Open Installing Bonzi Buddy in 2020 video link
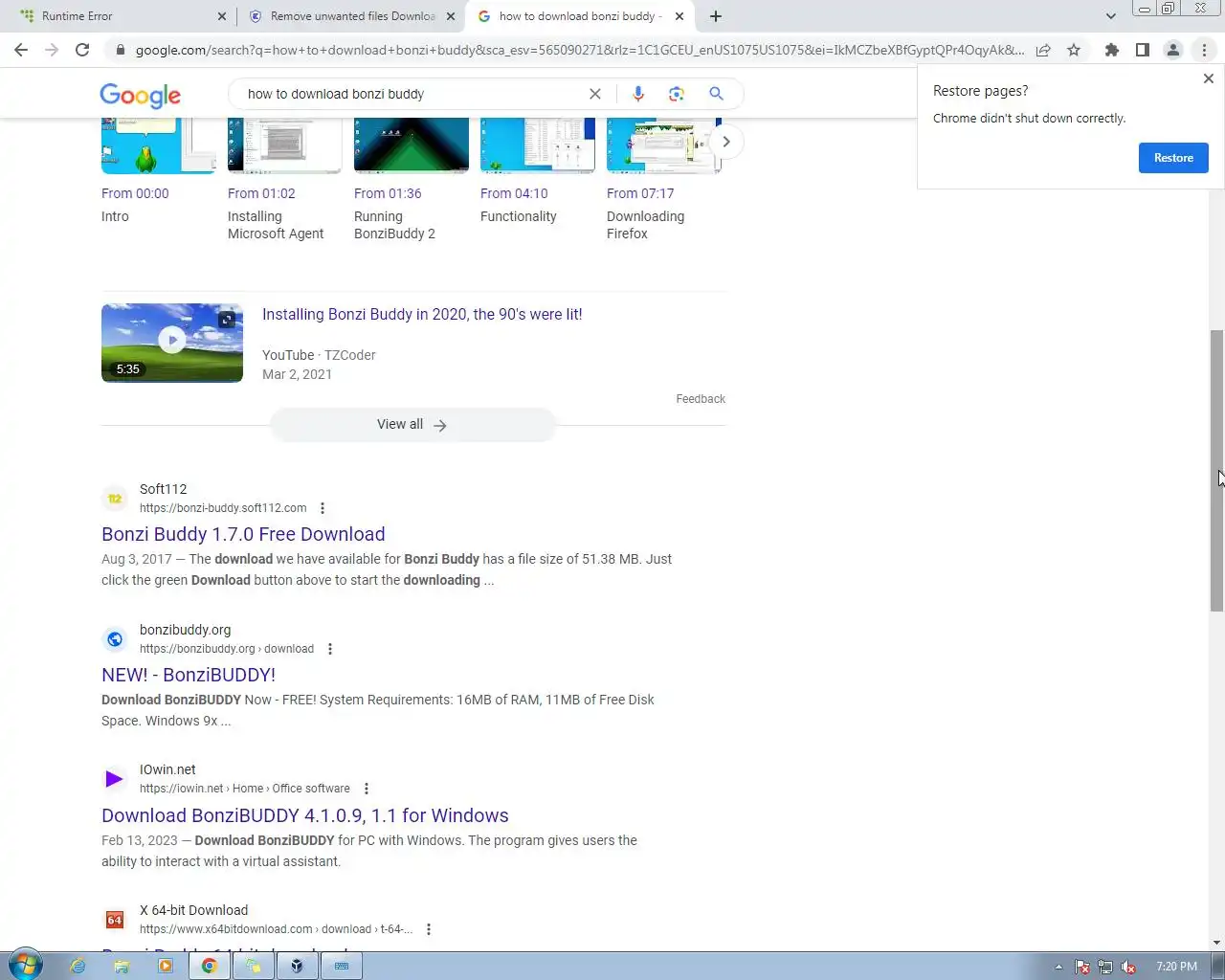The width and height of the screenshot is (1225, 980). point(422,314)
